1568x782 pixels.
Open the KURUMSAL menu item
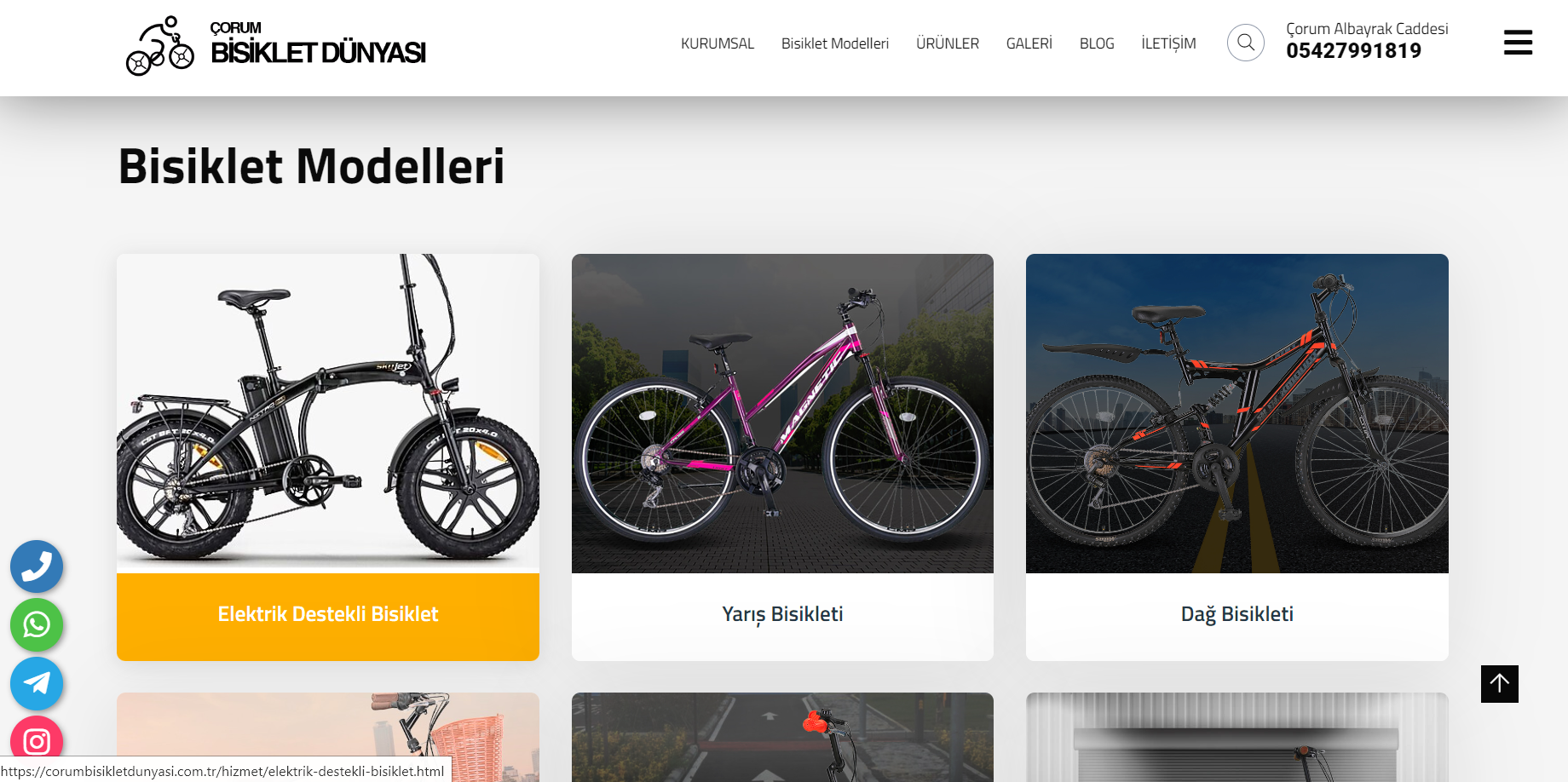coord(718,43)
